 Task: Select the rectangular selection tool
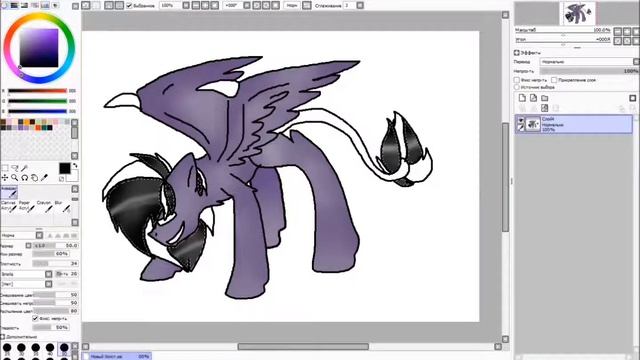point(5,168)
